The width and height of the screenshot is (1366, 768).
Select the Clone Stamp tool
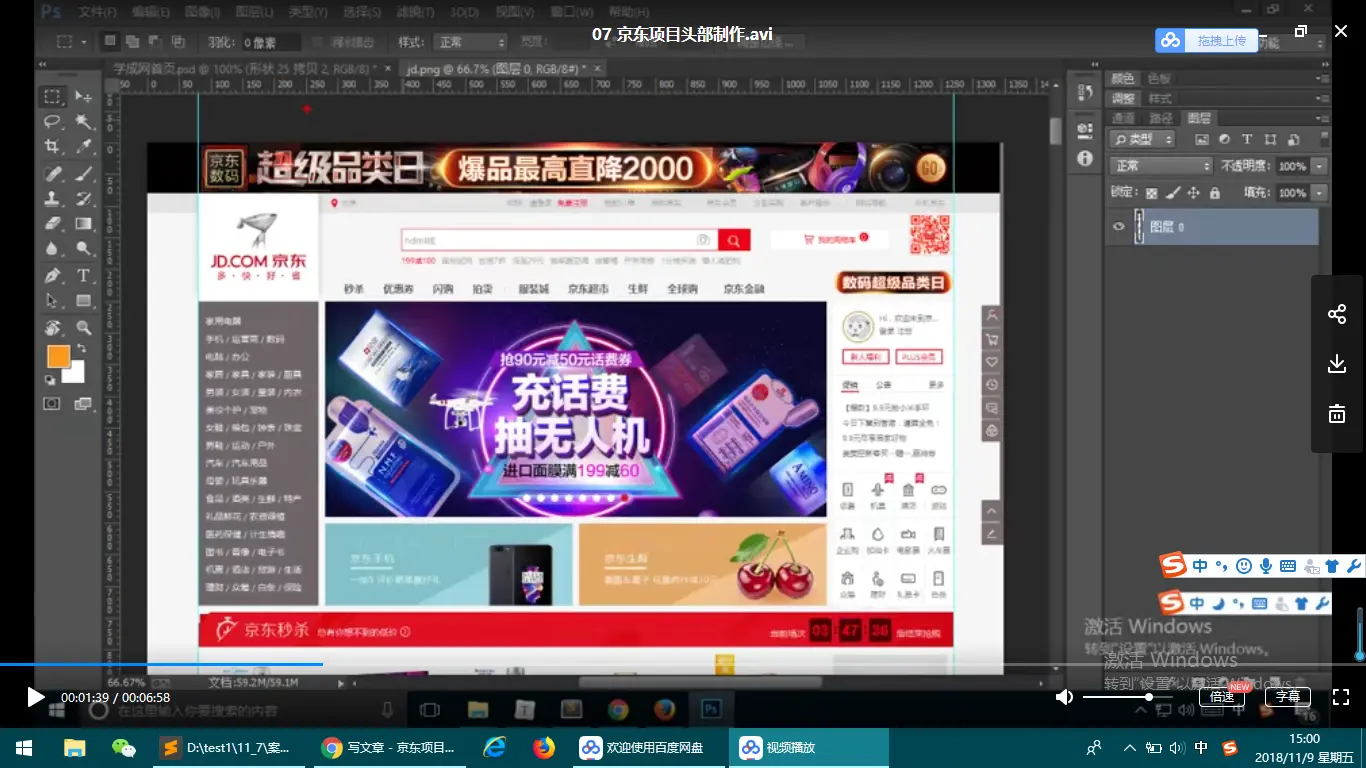click(52, 198)
